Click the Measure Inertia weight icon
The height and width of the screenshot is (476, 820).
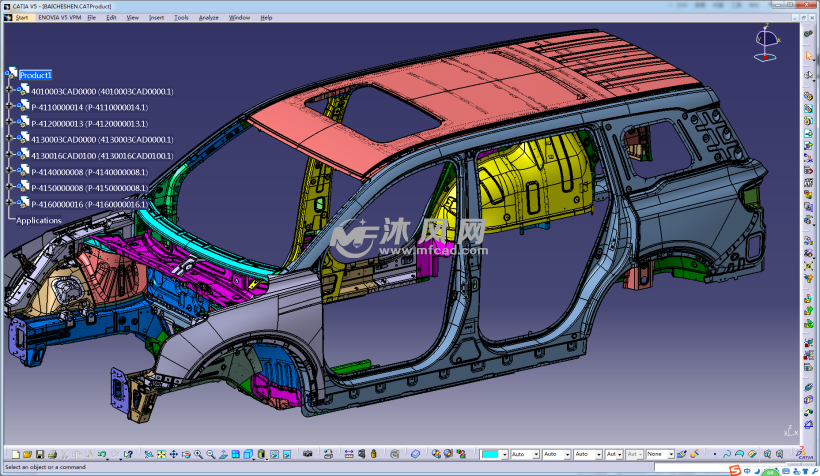coord(373,454)
